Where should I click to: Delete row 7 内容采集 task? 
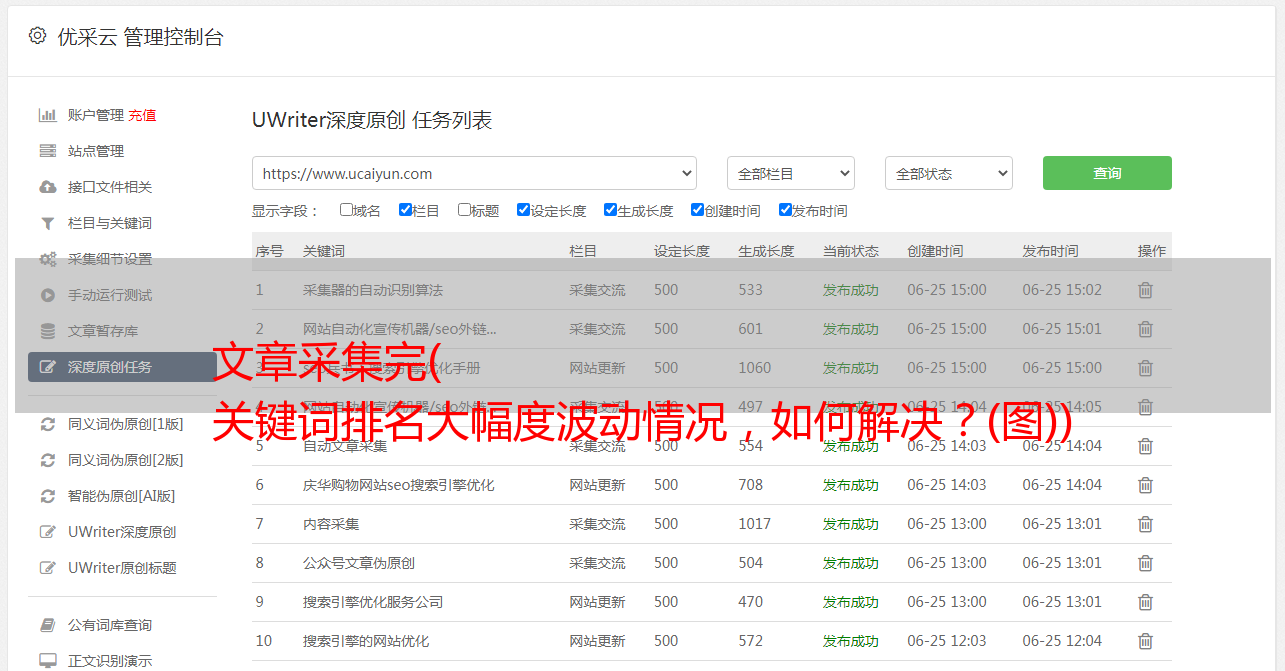1146,524
